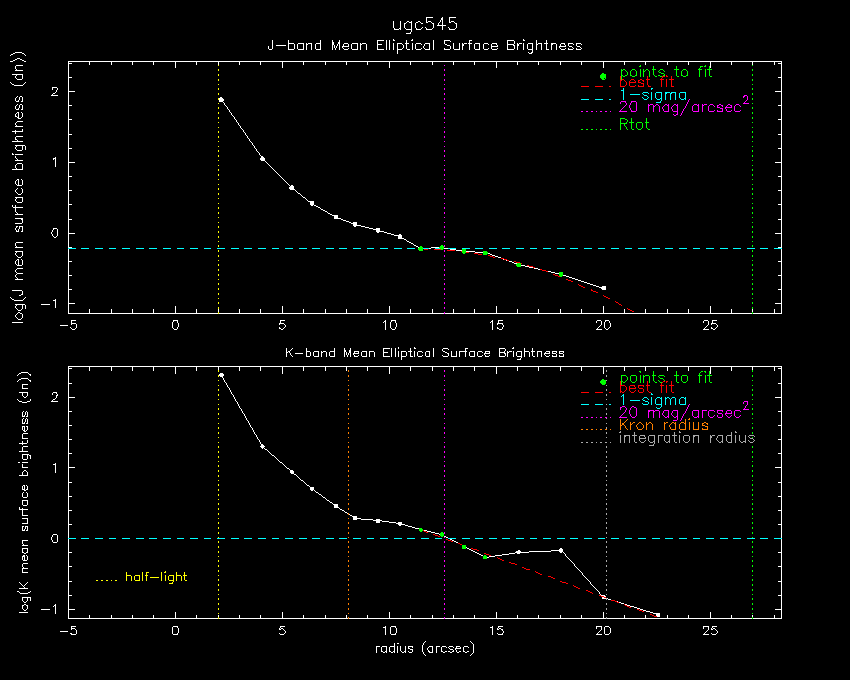Click the yellow dotted 'half-light' legend marker
The image size is (850, 680).
pos(106,579)
